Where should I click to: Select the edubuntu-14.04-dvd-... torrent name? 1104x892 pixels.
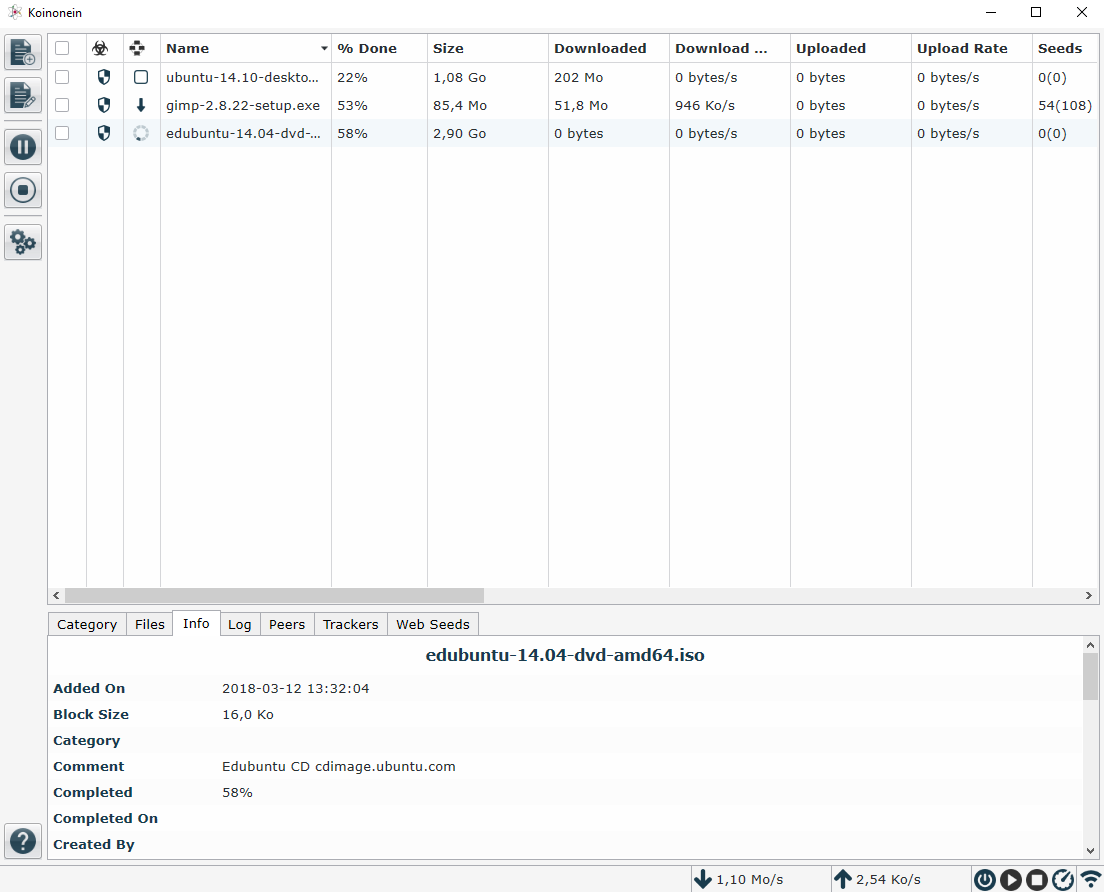pos(244,133)
